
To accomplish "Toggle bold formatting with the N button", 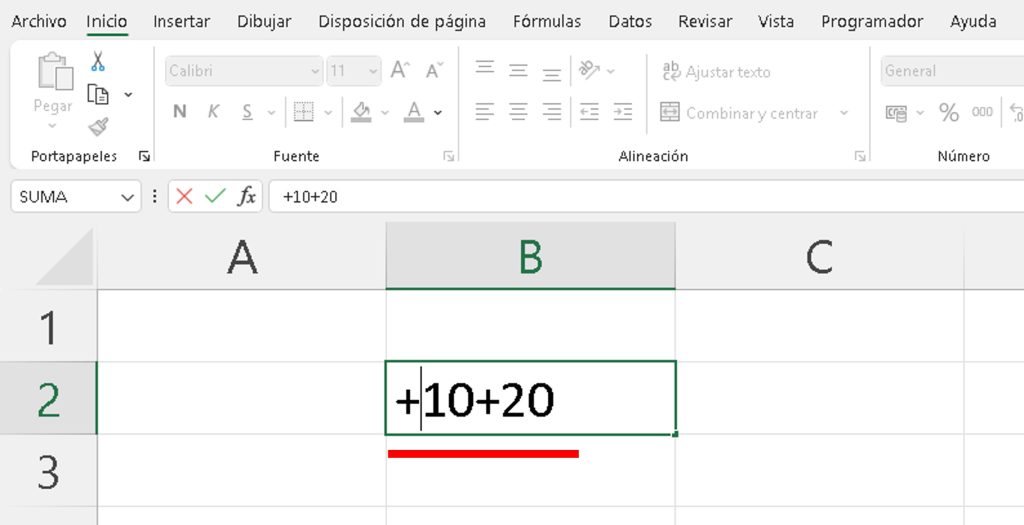I will (180, 112).
